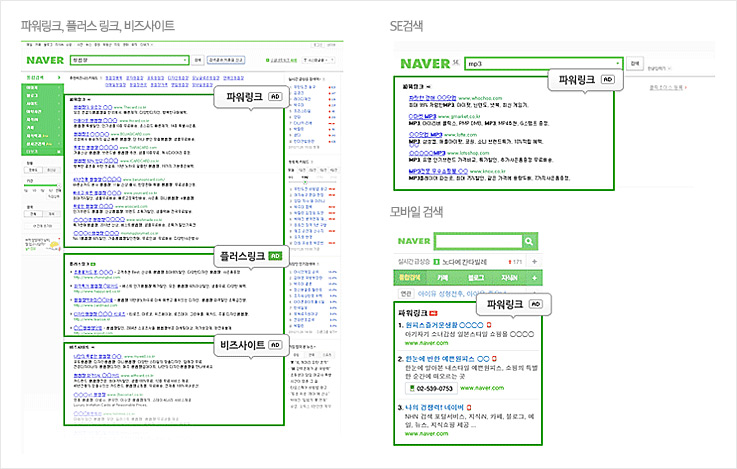
Task: Open the first mobile 파워링크 ad title
Action: (444, 325)
